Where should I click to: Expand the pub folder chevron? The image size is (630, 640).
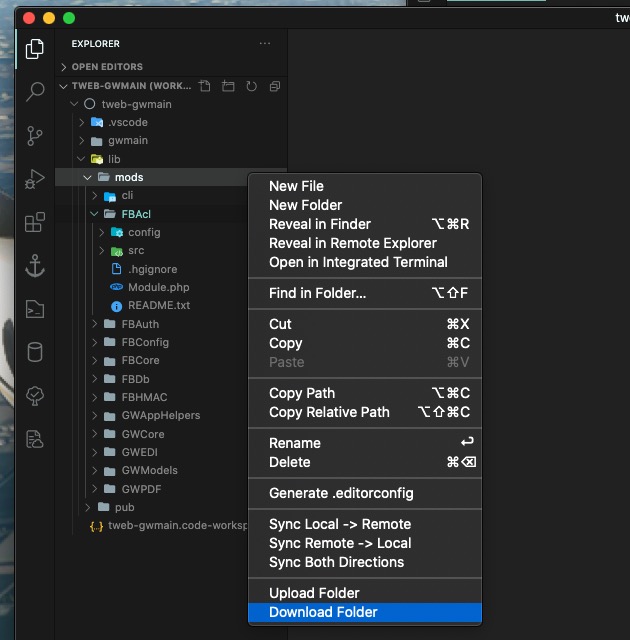[88, 507]
